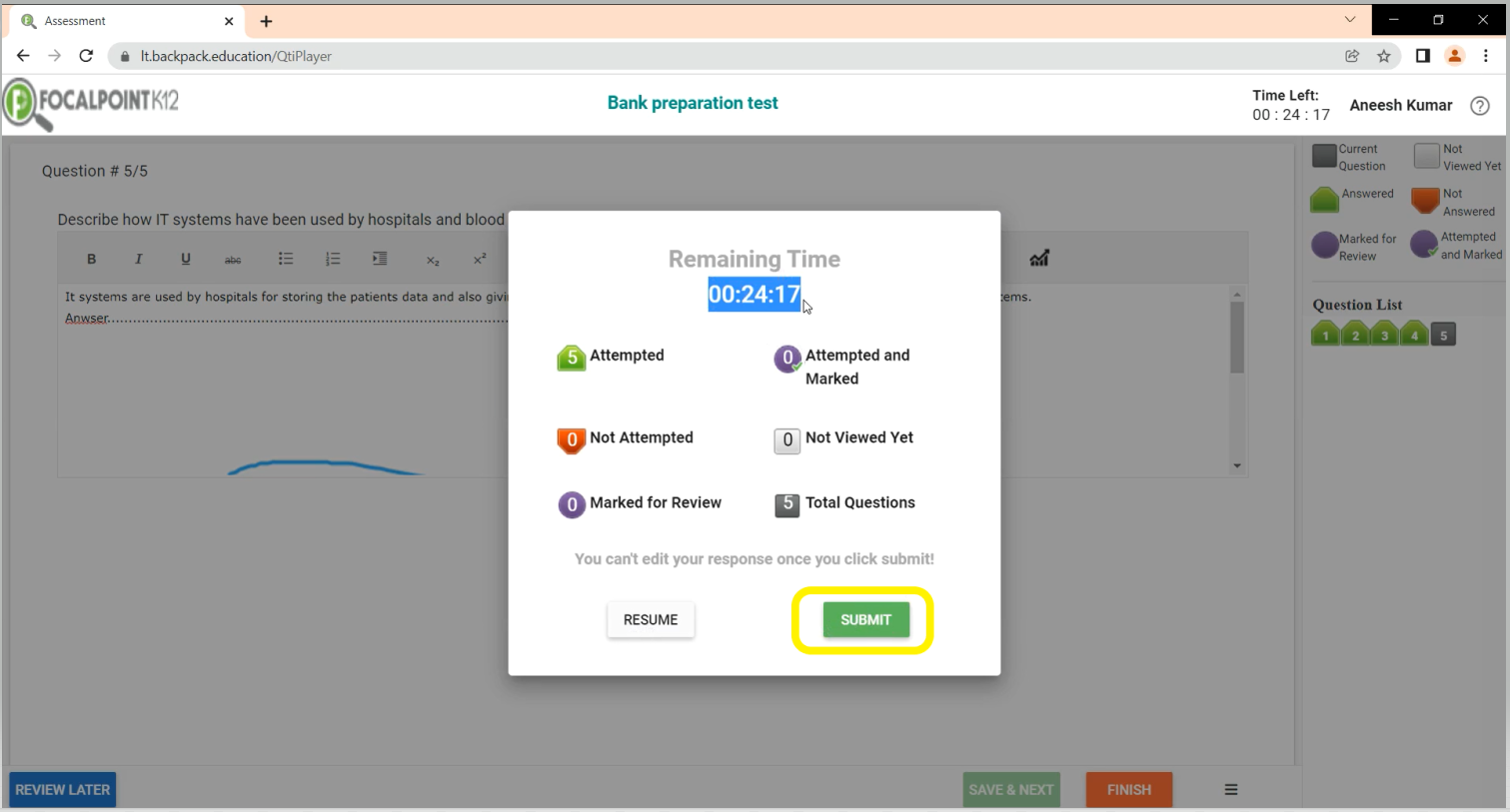Insert numbered list in answer editor
Viewport: 1510px width, 812px height.
pyautogui.click(x=333, y=259)
